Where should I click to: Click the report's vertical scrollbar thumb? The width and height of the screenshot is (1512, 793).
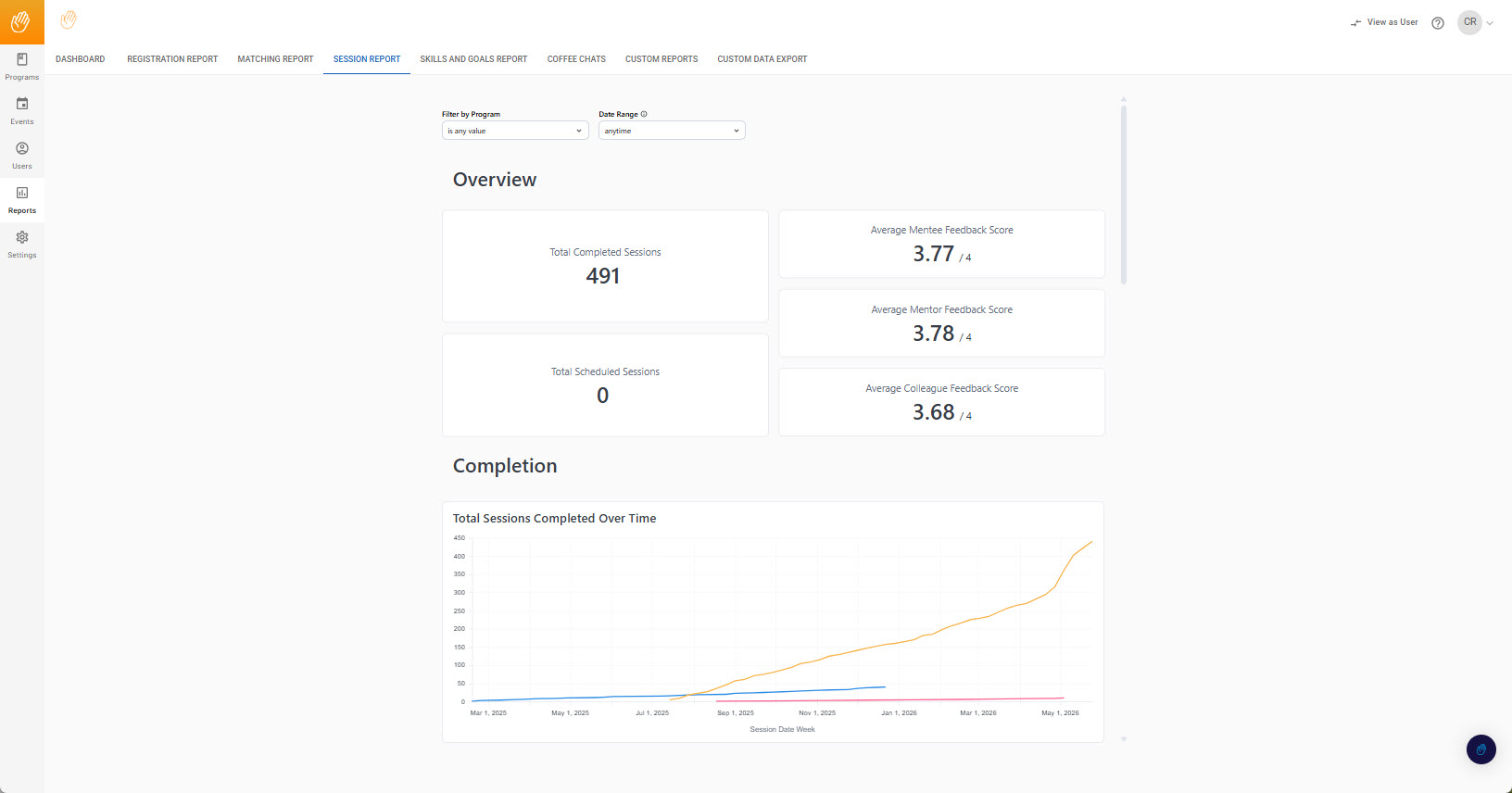coord(1124,195)
